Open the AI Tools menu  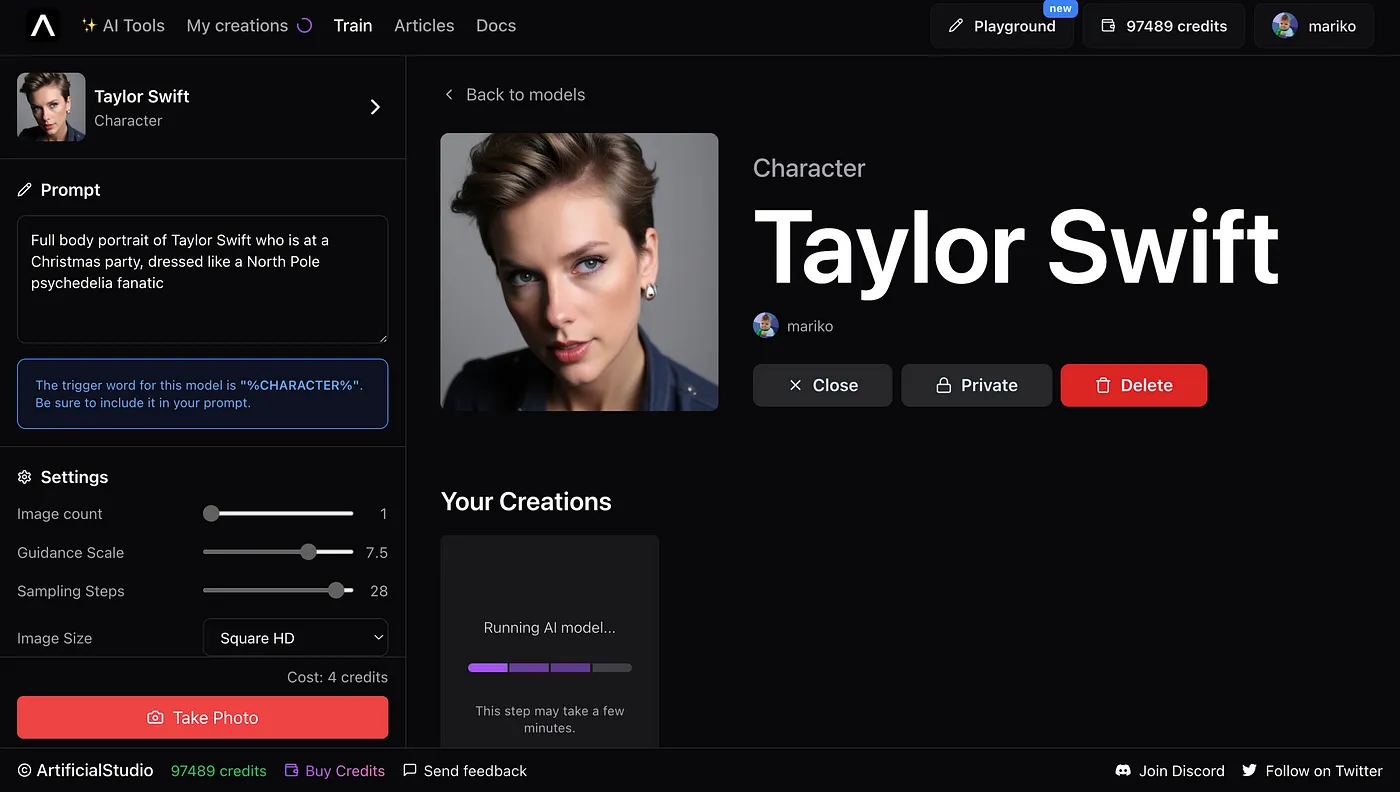coord(123,26)
